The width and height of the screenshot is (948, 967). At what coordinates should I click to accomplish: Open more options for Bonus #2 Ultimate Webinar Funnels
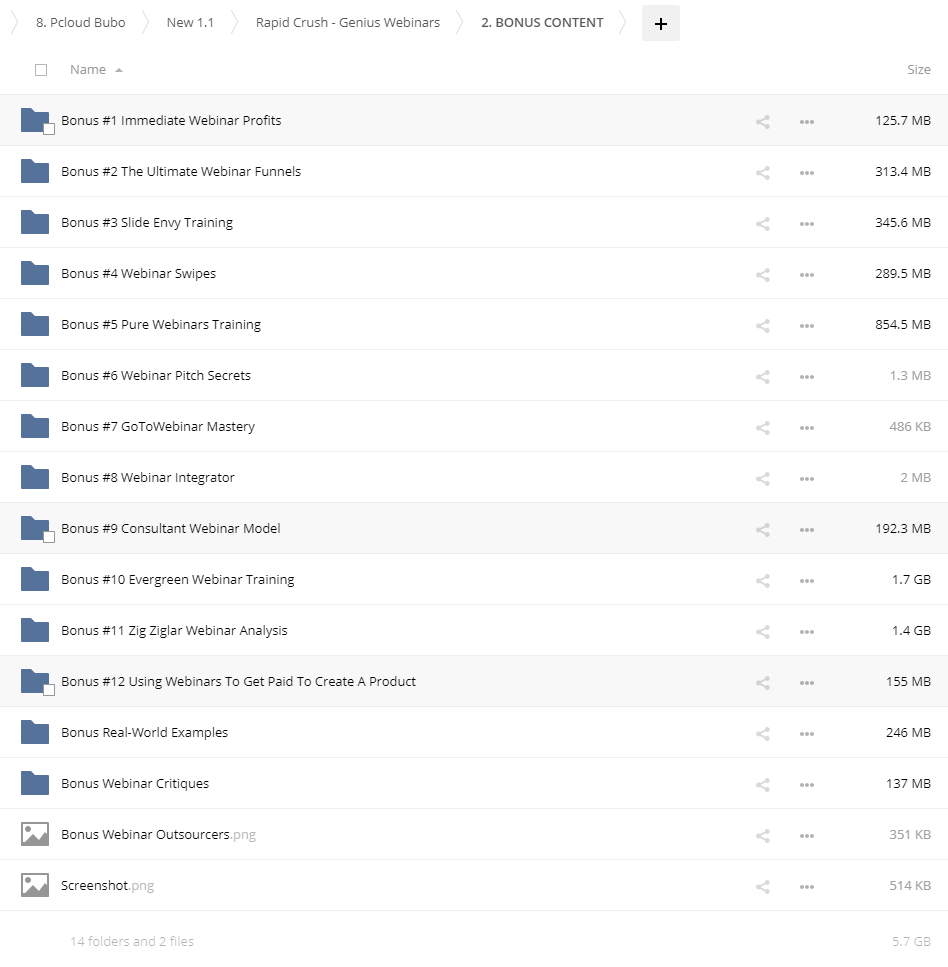pyautogui.click(x=807, y=173)
